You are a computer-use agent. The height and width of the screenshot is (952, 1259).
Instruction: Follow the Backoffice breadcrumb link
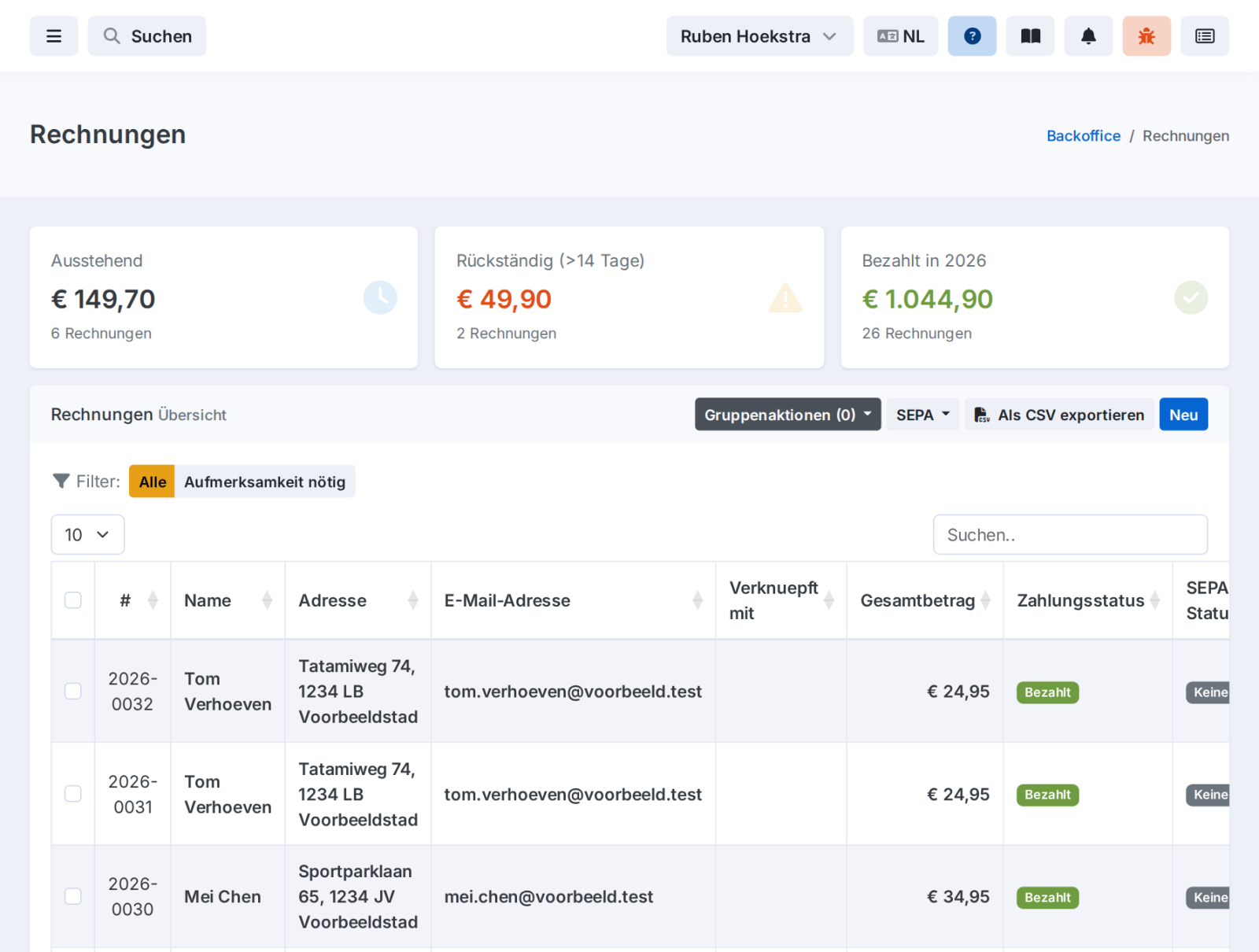pos(1083,136)
